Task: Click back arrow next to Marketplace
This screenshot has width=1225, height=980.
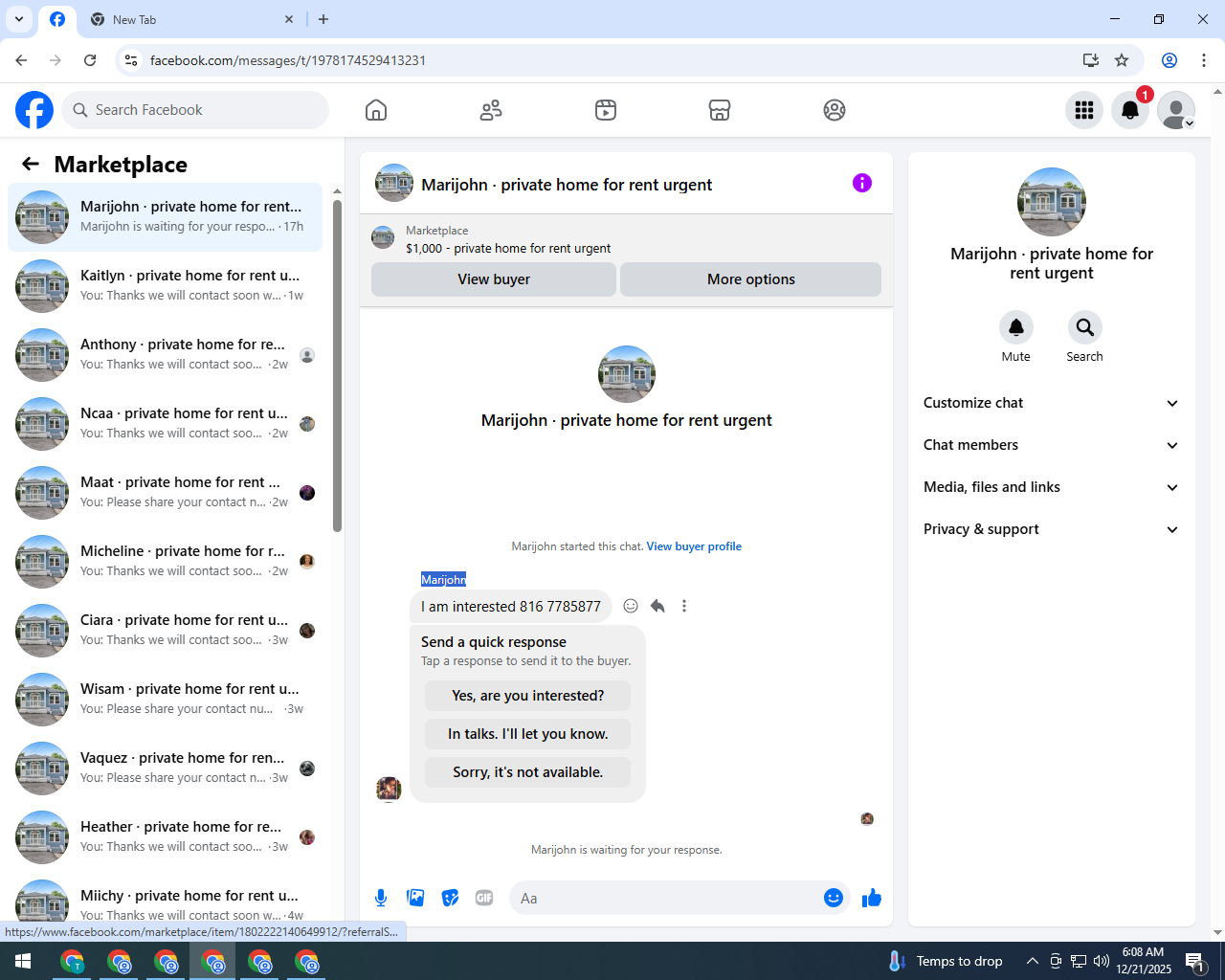Action: 31,164
